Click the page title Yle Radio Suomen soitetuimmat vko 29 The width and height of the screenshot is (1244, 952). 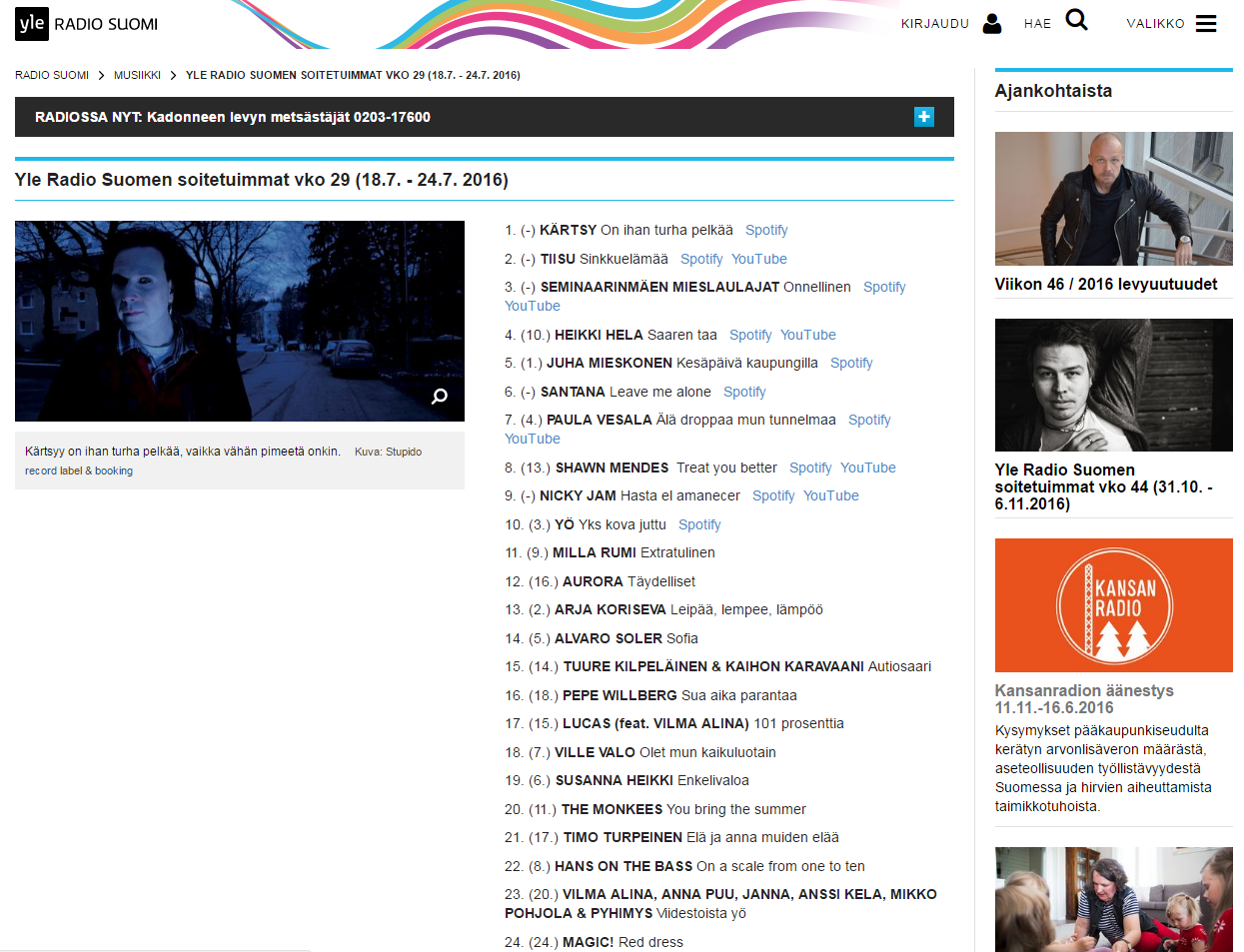(262, 180)
